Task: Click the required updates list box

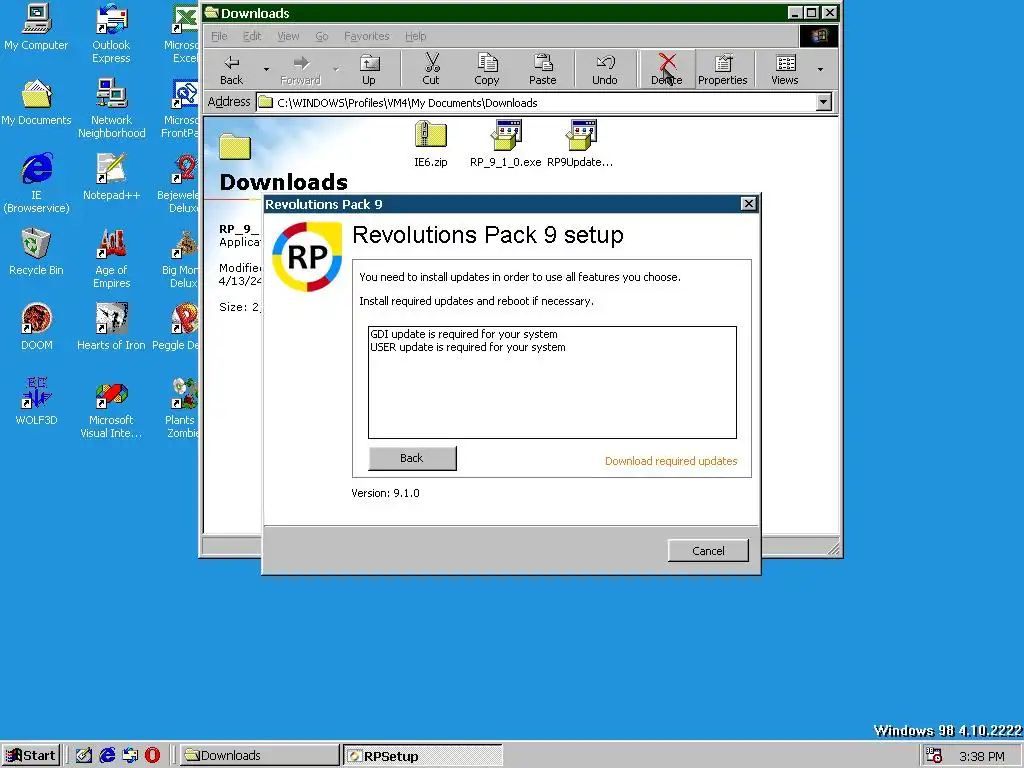Action: pos(552,383)
